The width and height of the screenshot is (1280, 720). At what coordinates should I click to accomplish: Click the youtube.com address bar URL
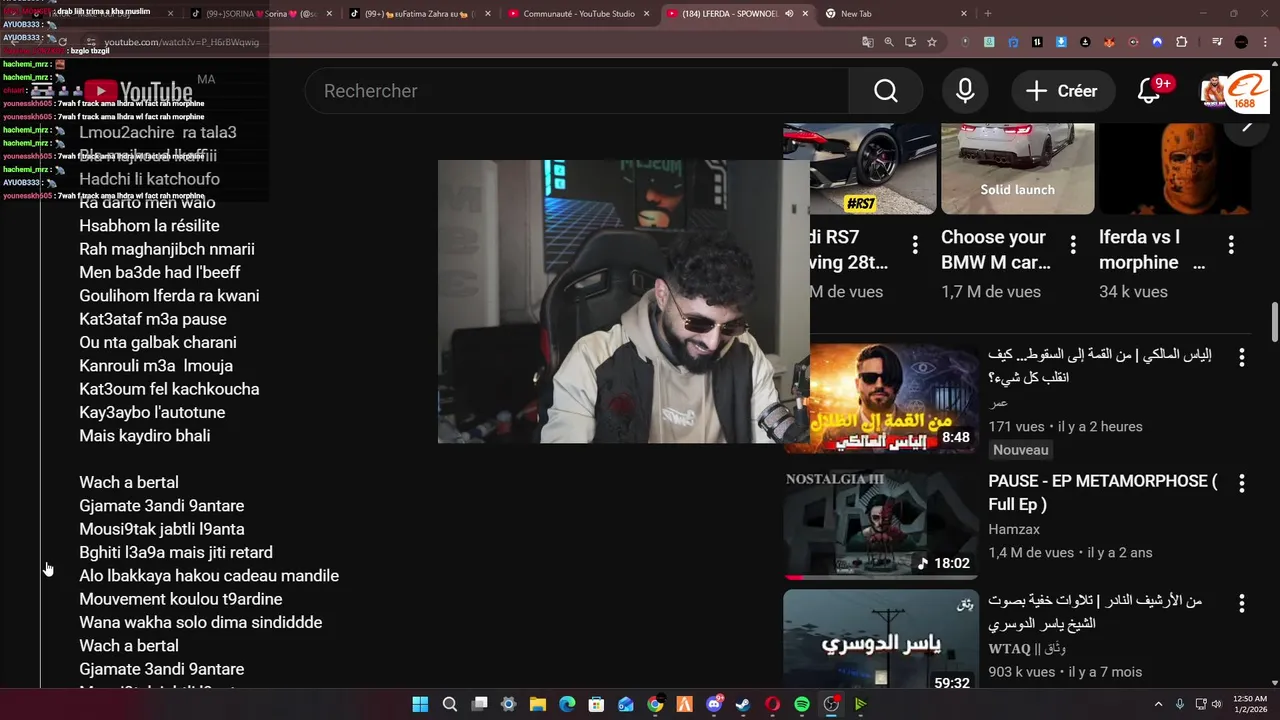(182, 42)
